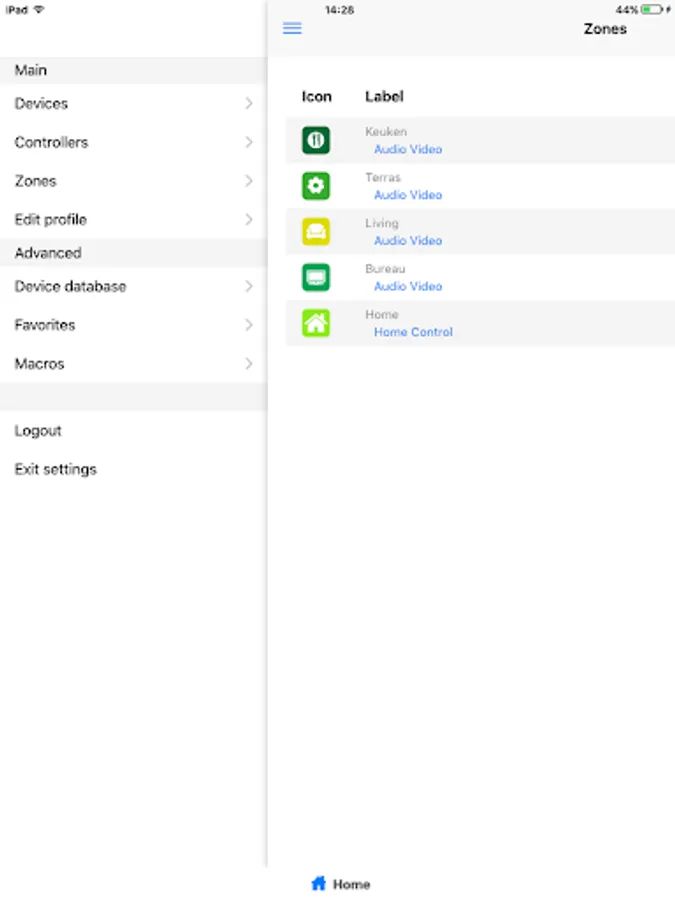Open Audio Video link under Bureau
This screenshot has height=900, width=675.
[408, 286]
